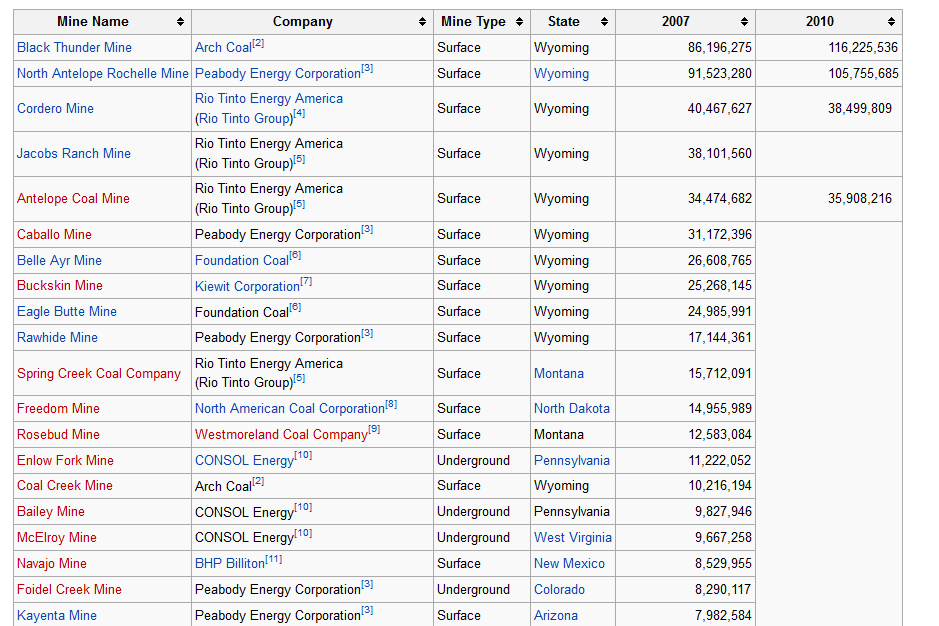The height and width of the screenshot is (626, 939).
Task: Sort by State column sort arrows
Action: click(x=604, y=22)
